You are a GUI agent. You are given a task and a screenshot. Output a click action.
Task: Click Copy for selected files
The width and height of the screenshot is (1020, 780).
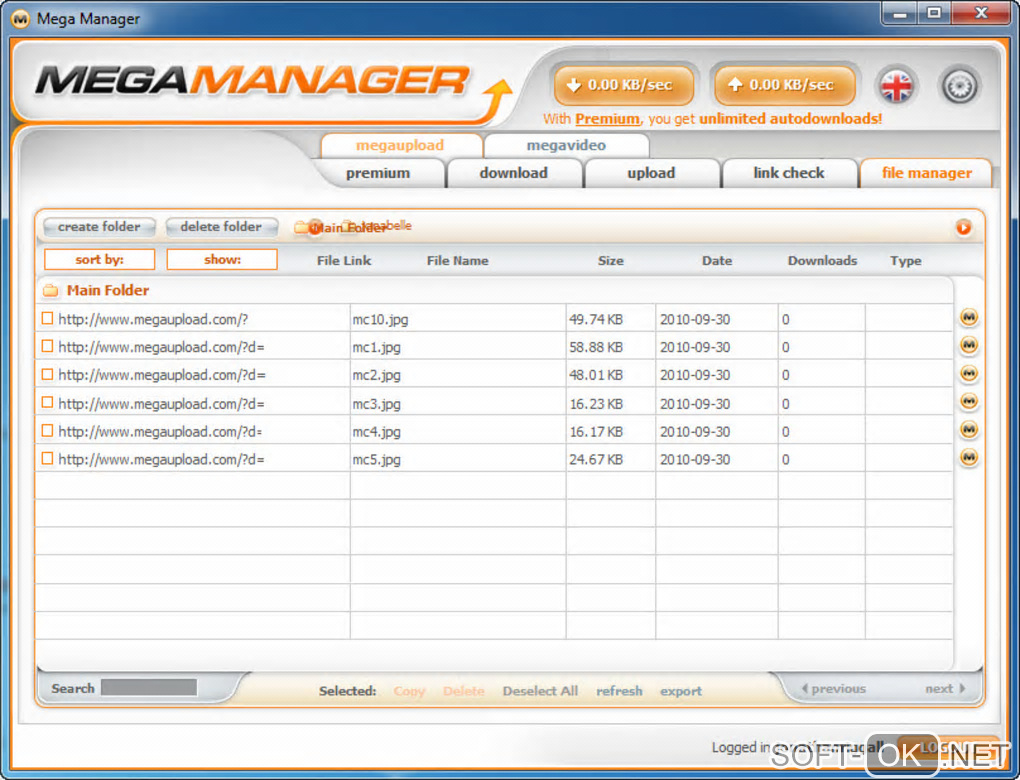(x=409, y=691)
